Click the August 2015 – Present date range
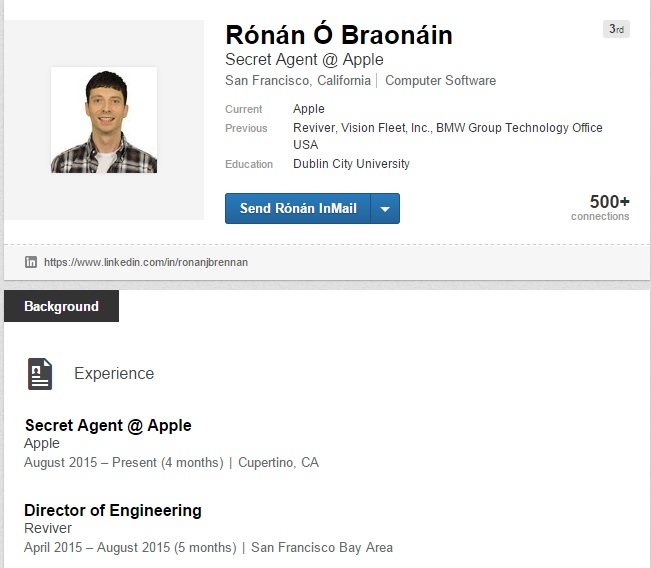 [x=124, y=463]
